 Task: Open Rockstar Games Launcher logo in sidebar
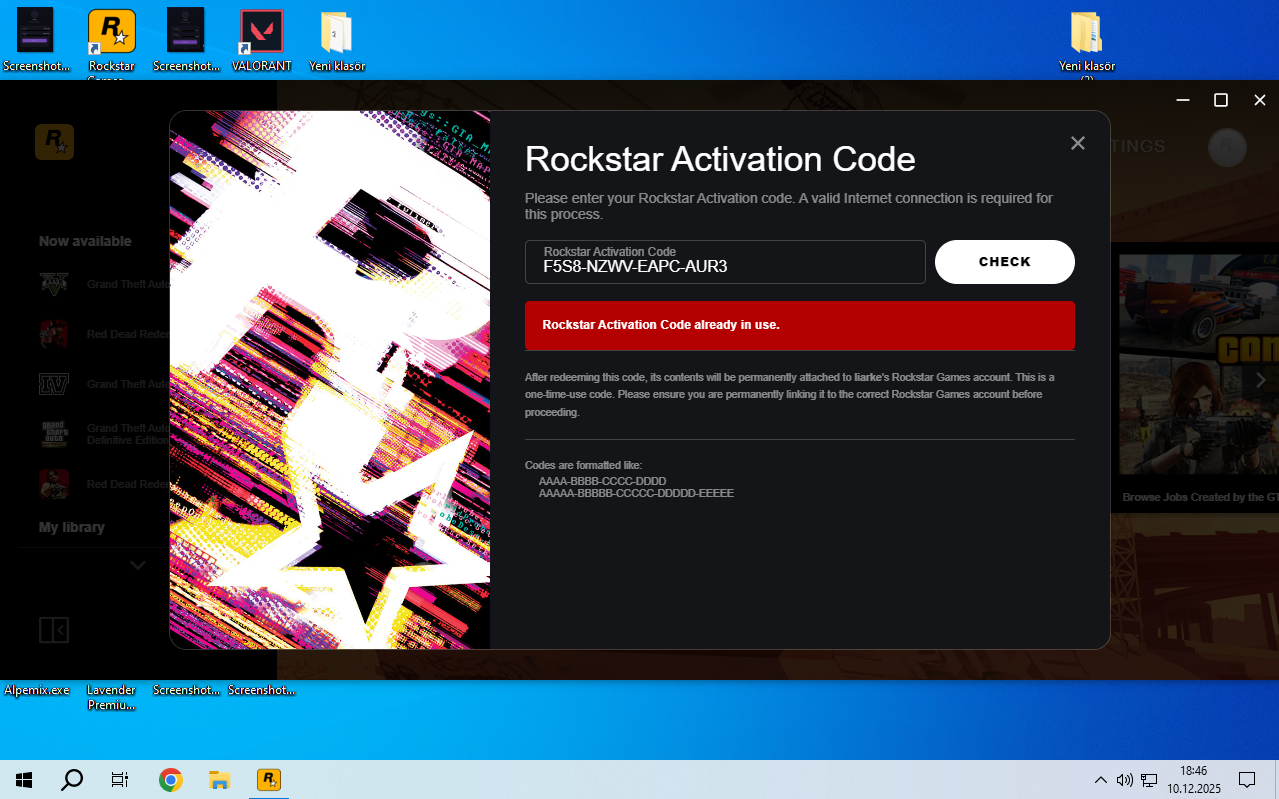coord(54,142)
